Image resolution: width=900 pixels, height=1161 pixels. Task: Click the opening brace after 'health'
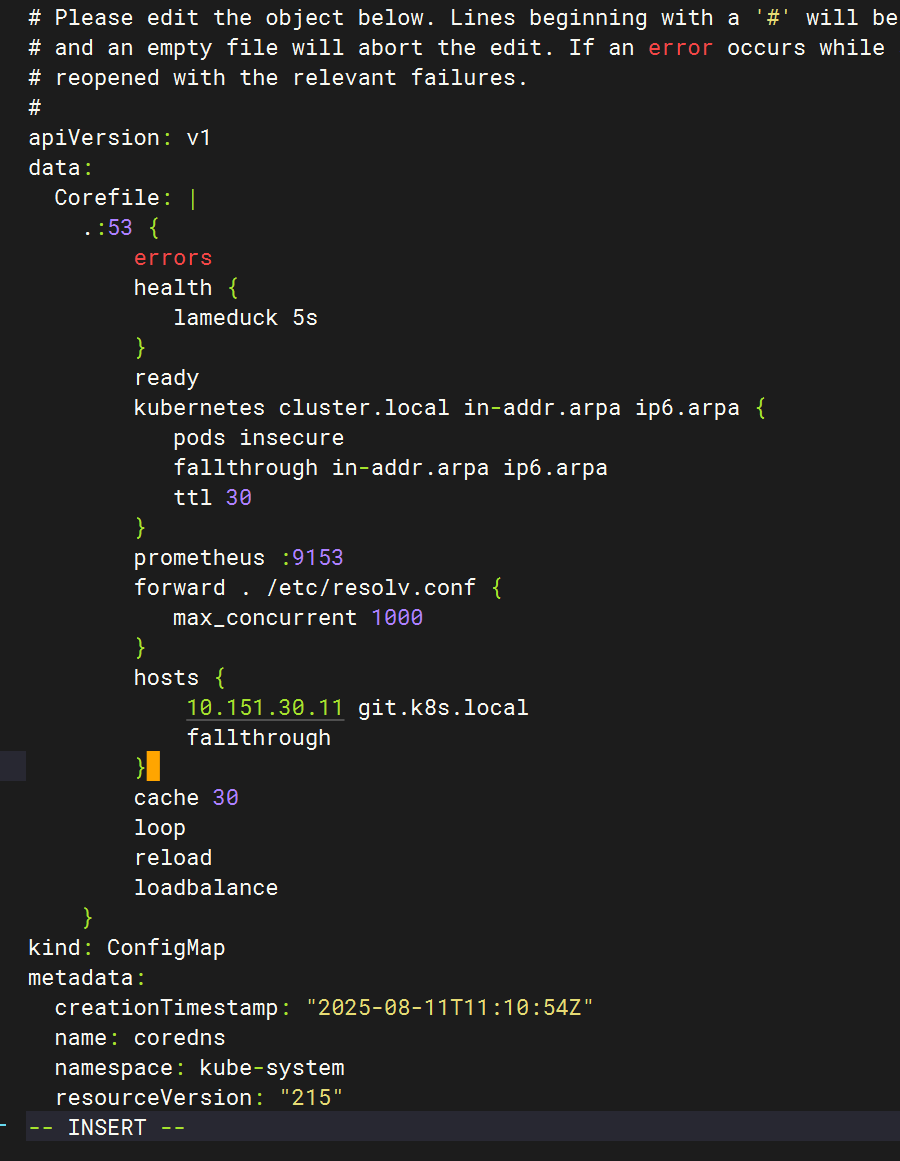pos(233,287)
